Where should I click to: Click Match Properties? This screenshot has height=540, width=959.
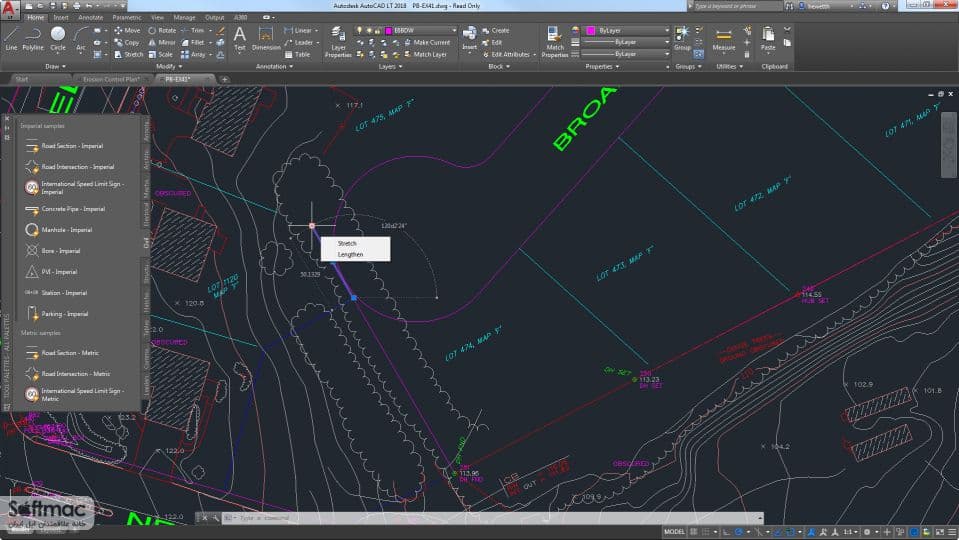(x=555, y=42)
